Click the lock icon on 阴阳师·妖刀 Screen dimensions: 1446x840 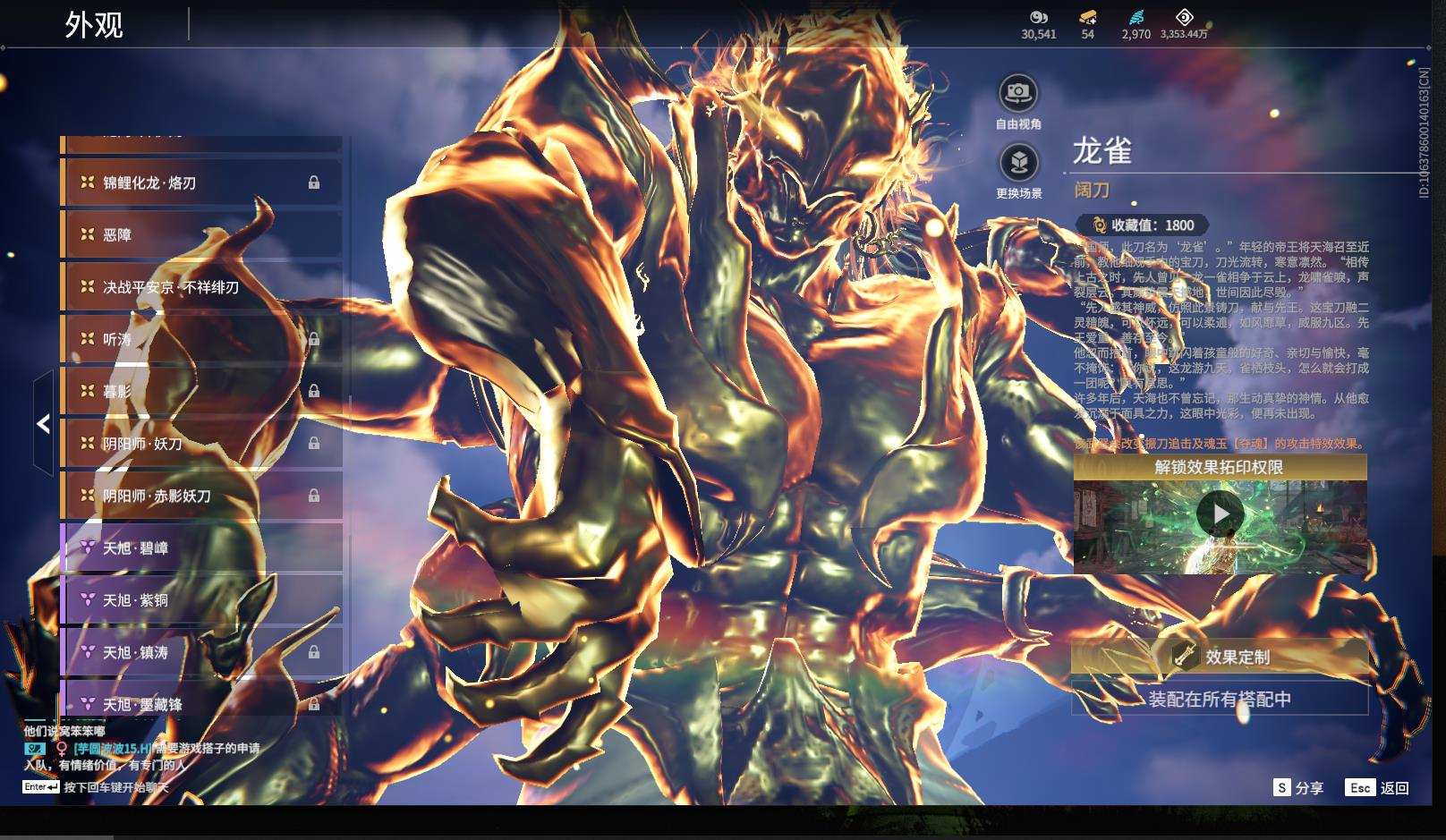pyautogui.click(x=314, y=444)
